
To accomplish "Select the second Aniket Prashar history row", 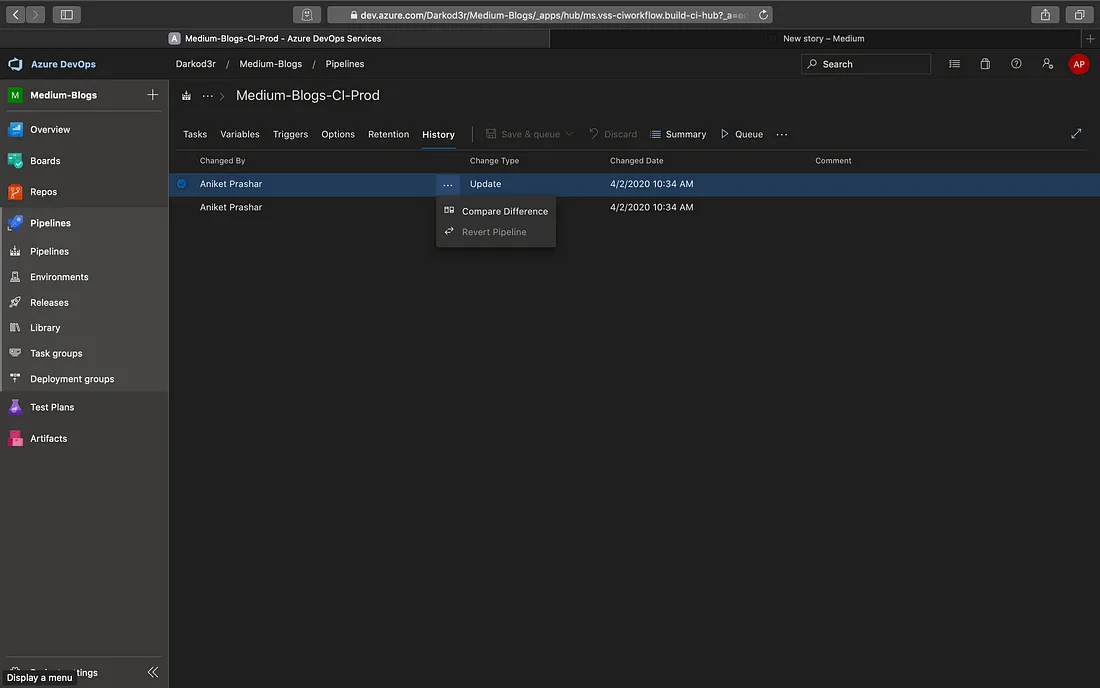I will [x=634, y=207].
